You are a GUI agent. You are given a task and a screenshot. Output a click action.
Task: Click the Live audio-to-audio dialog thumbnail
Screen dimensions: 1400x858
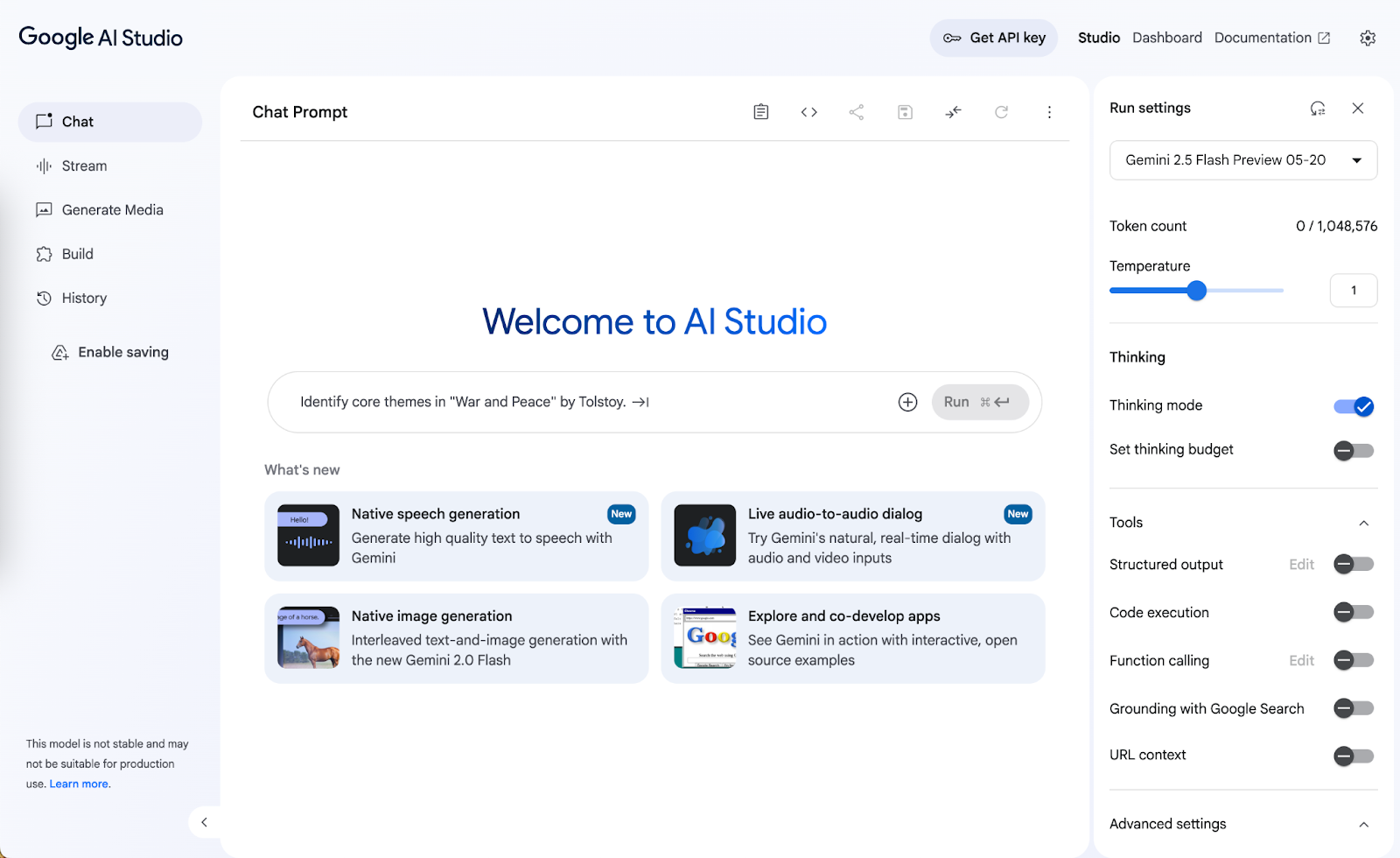[705, 535]
